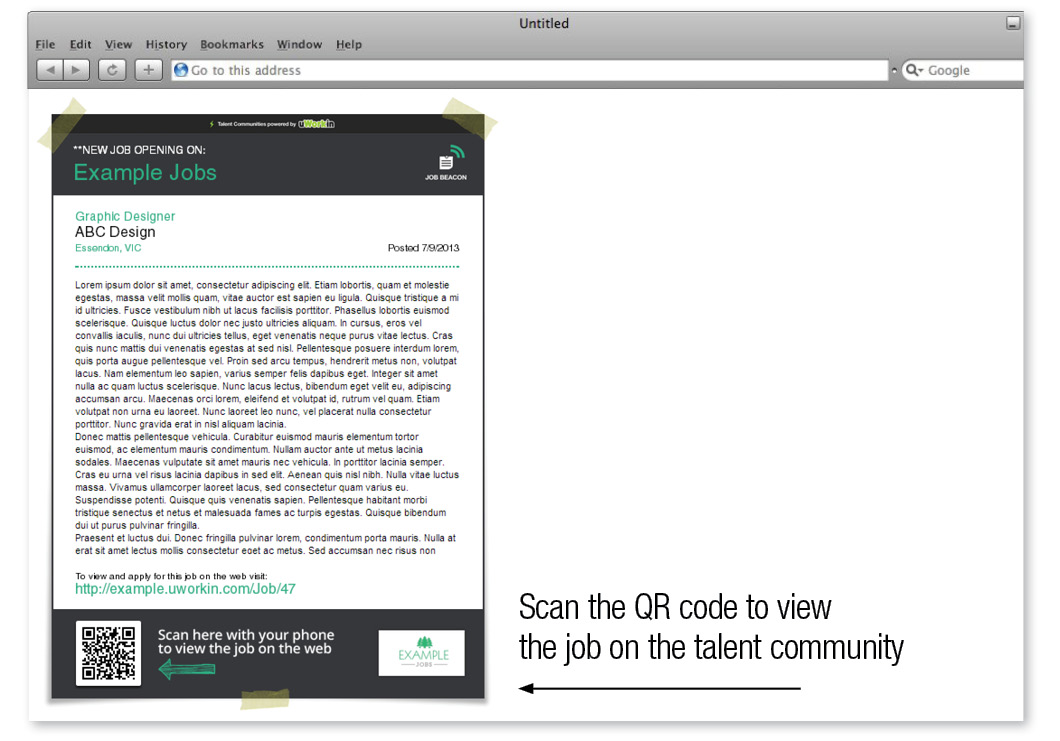Open the Bookmarks menu
Viewport: 1060px width, 741px height.
pyautogui.click(x=232, y=44)
